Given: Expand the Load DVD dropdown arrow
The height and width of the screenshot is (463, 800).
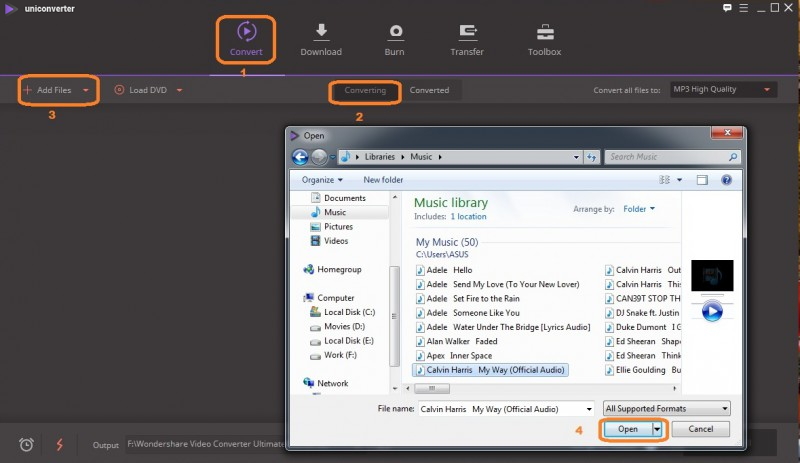Looking at the screenshot, I should [x=179, y=90].
